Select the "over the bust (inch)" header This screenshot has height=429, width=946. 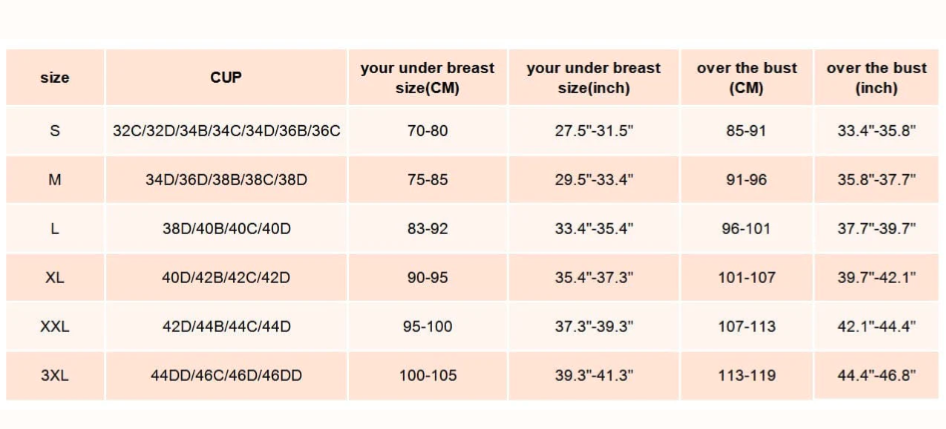pos(876,78)
